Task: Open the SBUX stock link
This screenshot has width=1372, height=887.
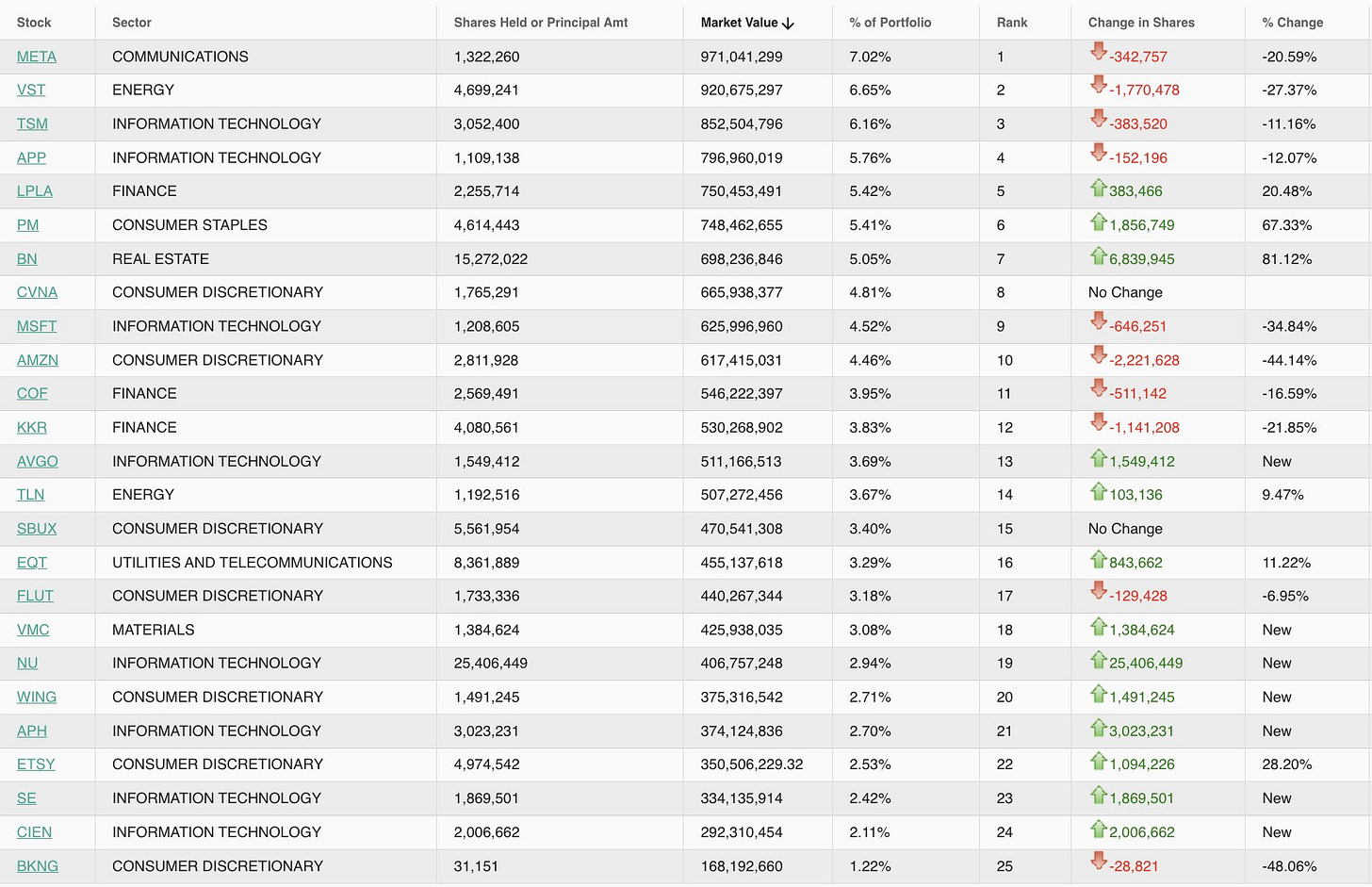Action: tap(37, 529)
